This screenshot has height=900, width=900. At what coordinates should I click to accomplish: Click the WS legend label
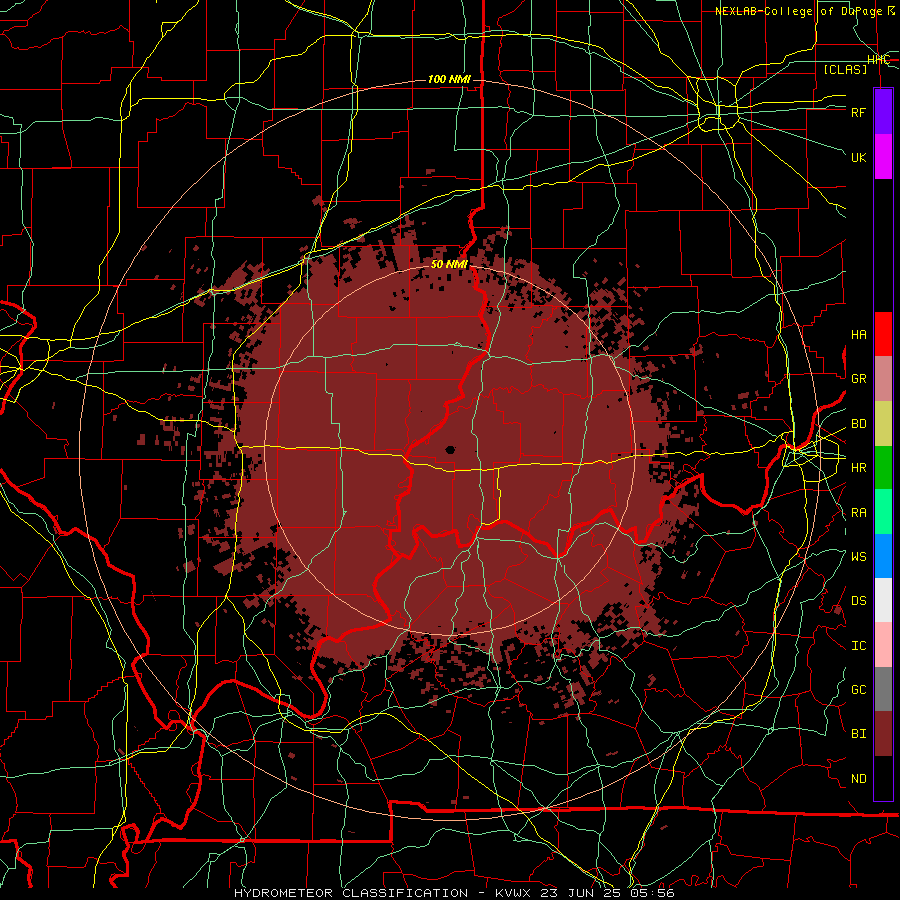click(x=859, y=557)
